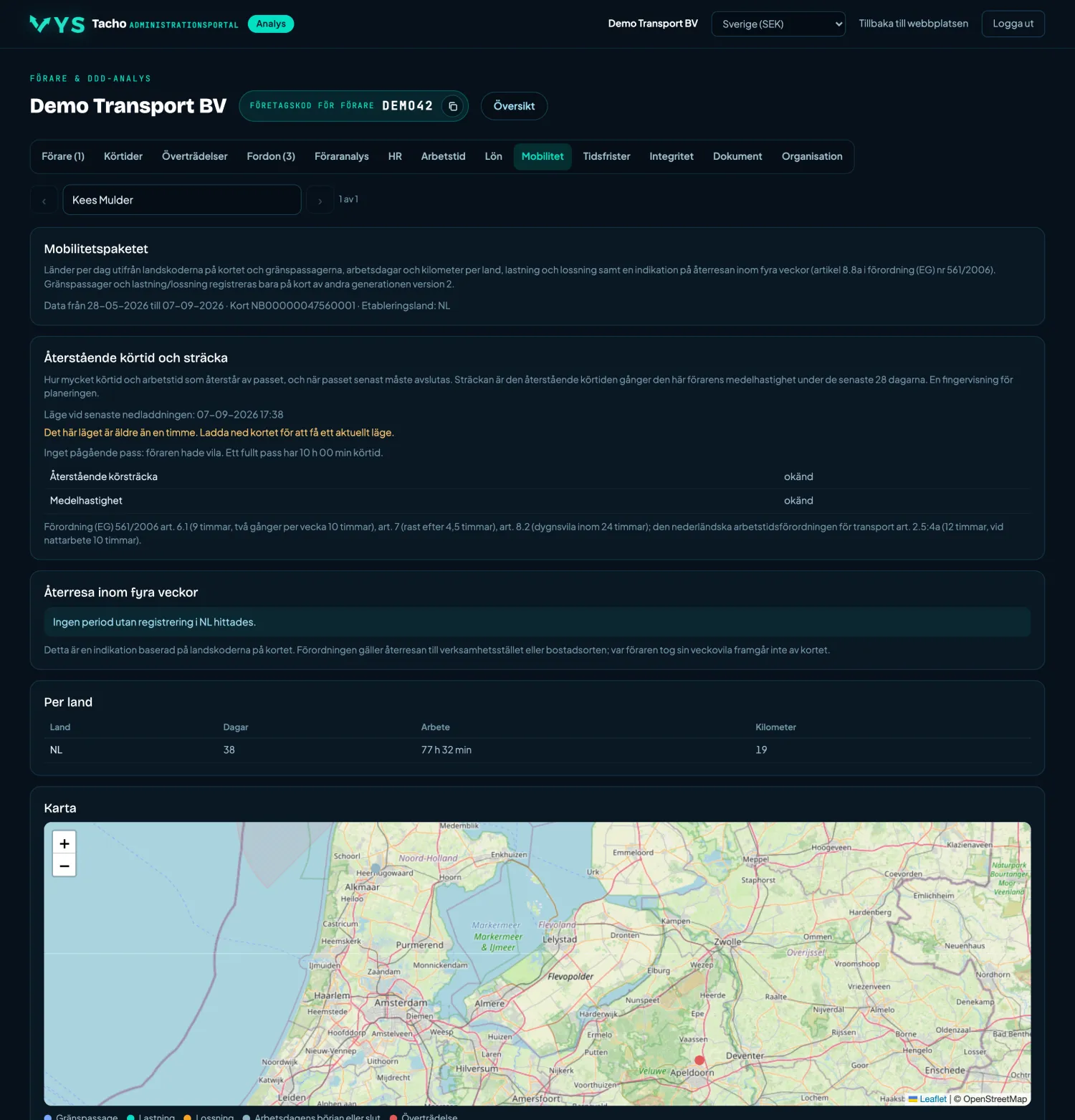
Task: Open the OpenStreetMap attribution link
Action: 995,1099
